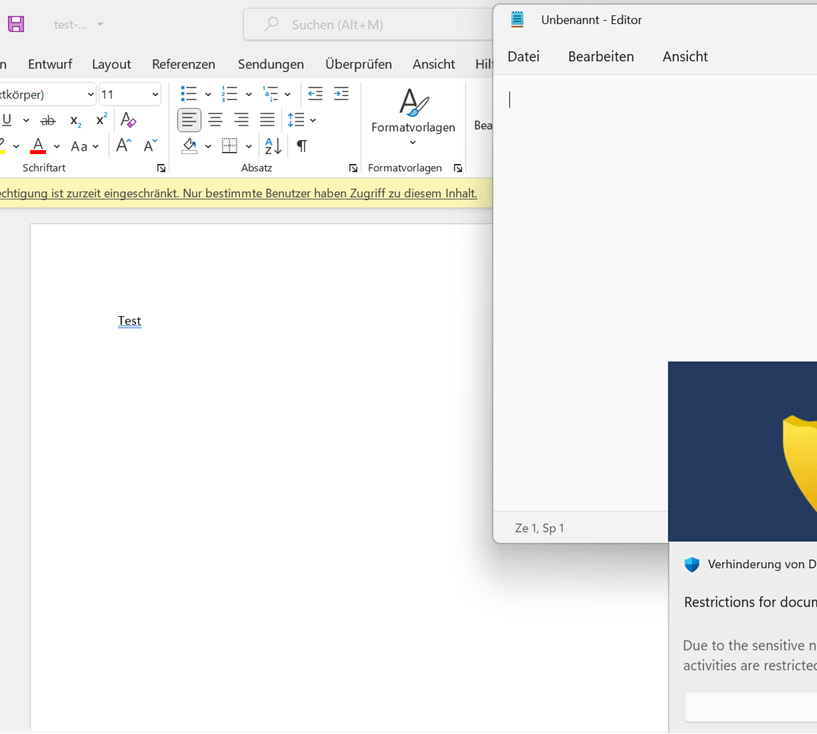Open the Bearbeiten menu in Editor
Image resolution: width=817 pixels, height=734 pixels.
[x=601, y=56]
